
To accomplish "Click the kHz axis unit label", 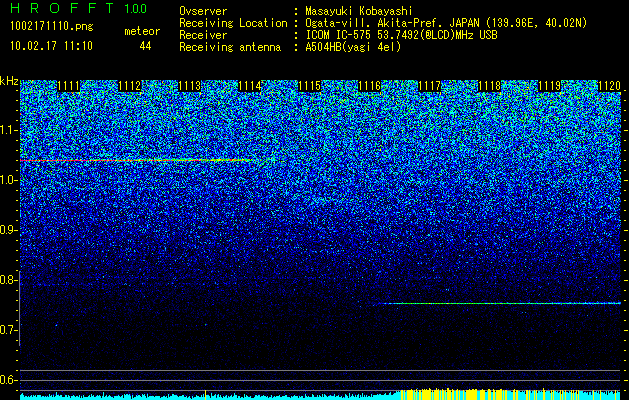I will pyautogui.click(x=9, y=81).
